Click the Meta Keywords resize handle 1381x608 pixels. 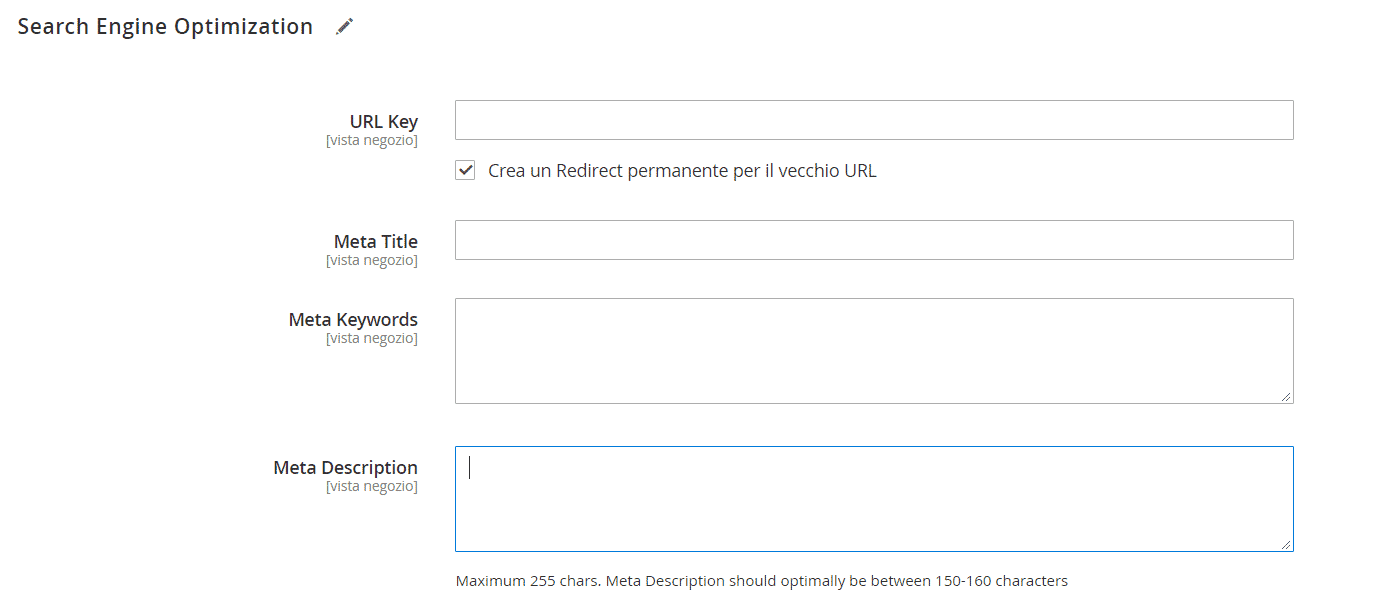coord(1286,397)
